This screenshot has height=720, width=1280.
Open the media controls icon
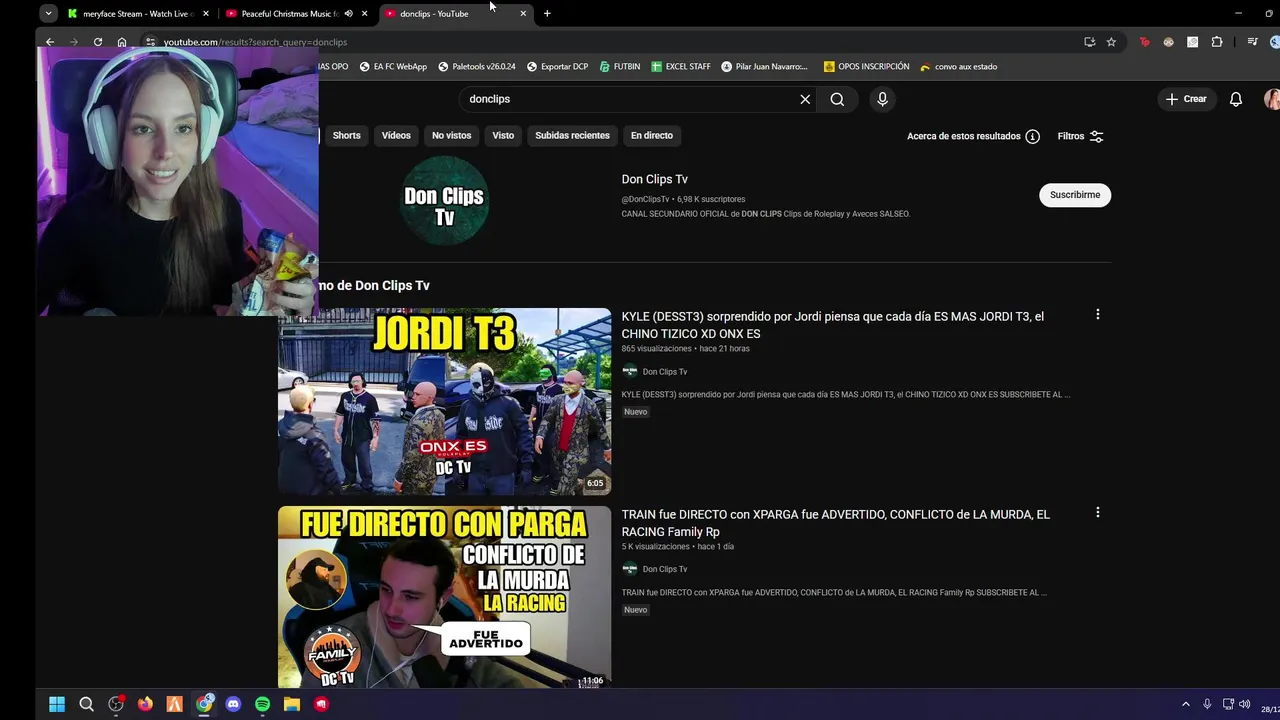[x=1252, y=42]
